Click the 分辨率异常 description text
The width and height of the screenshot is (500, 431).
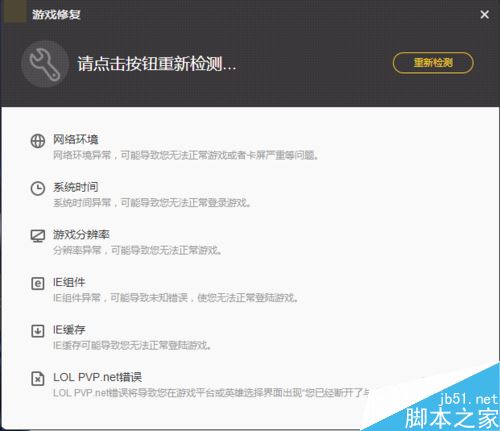(137, 250)
